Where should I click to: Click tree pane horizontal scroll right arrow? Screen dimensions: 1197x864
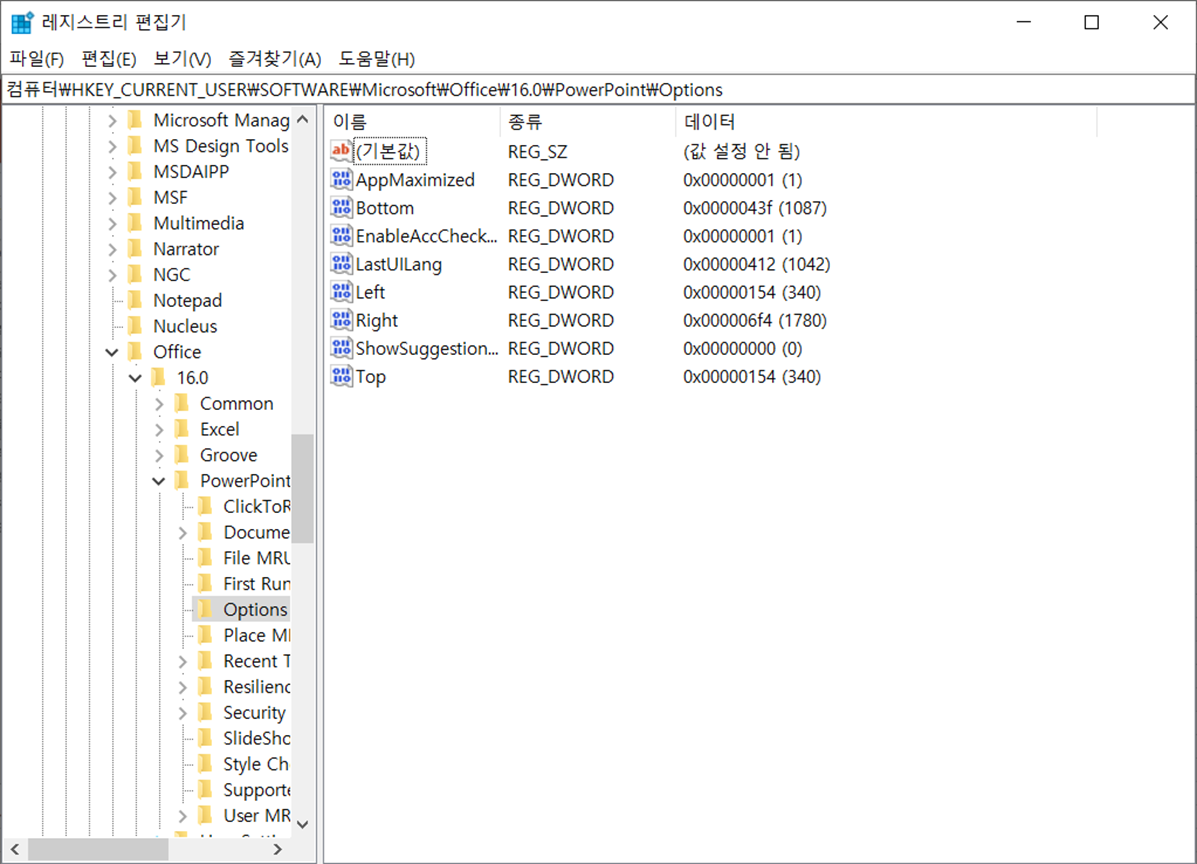point(278,849)
